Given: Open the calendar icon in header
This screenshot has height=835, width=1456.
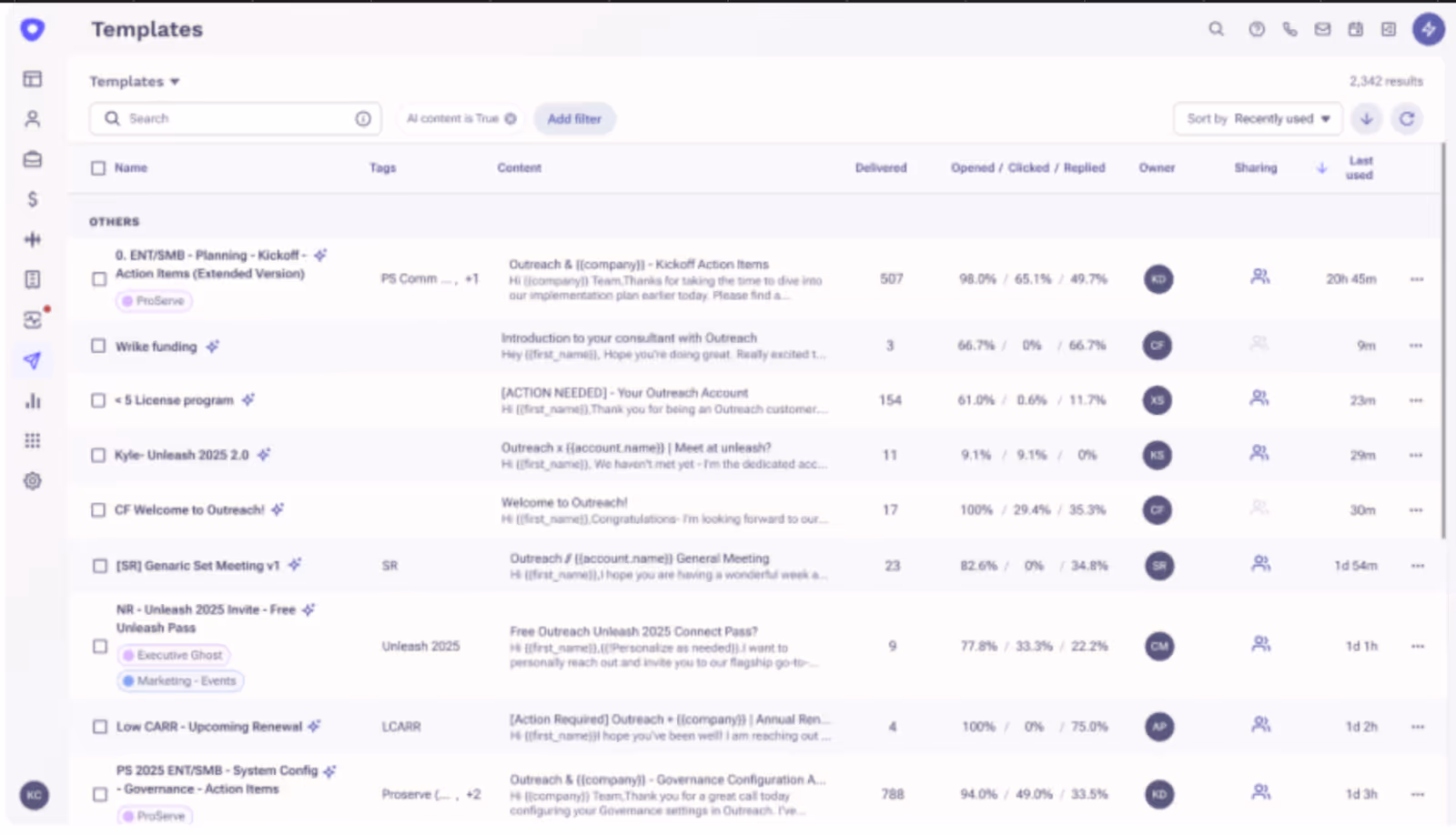Looking at the screenshot, I should pyautogui.click(x=1355, y=29).
